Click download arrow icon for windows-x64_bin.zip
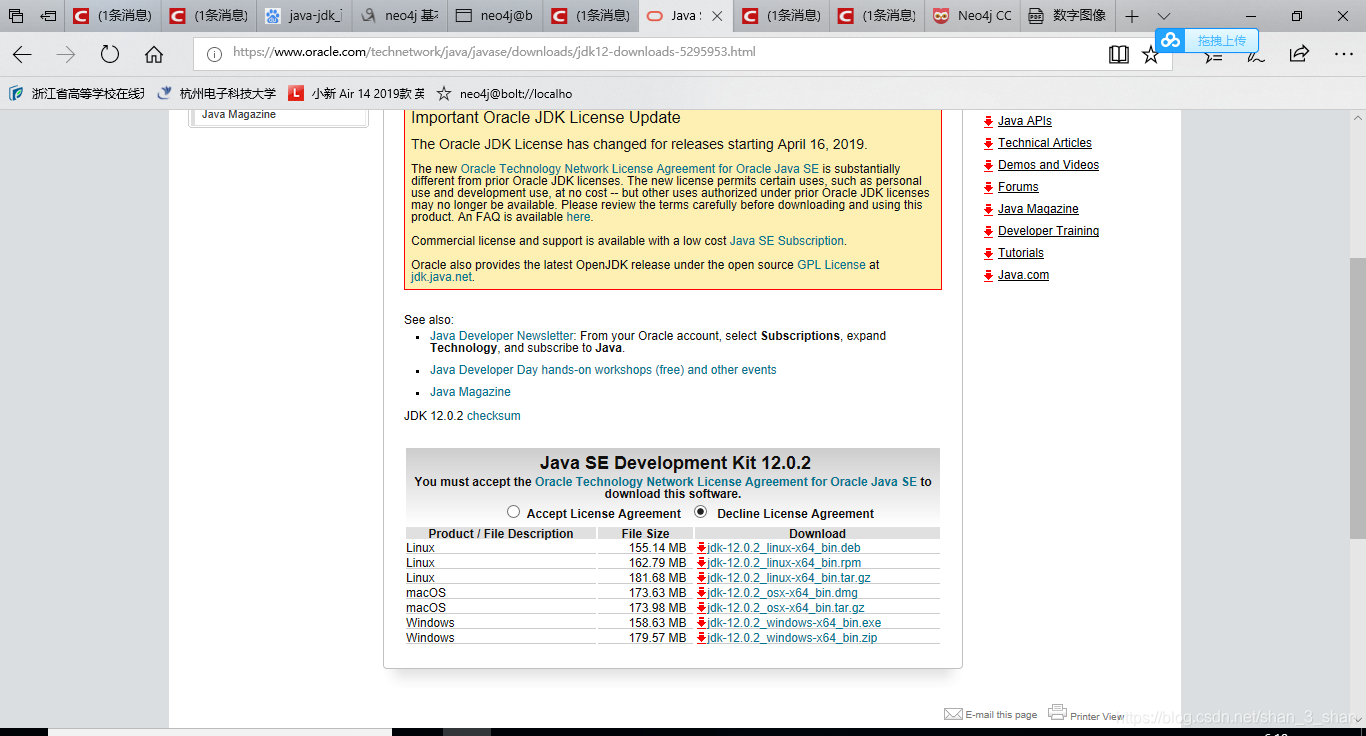The image size is (1366, 736). point(702,638)
